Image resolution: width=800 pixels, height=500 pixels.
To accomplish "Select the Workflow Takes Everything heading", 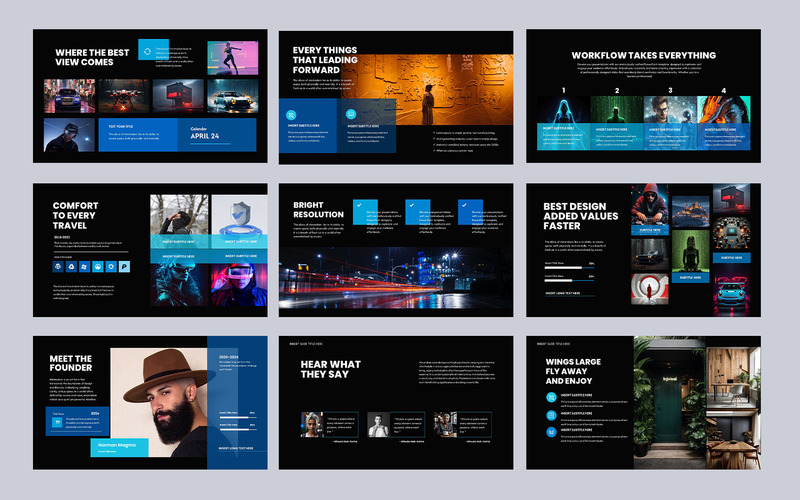I will click(x=643, y=55).
